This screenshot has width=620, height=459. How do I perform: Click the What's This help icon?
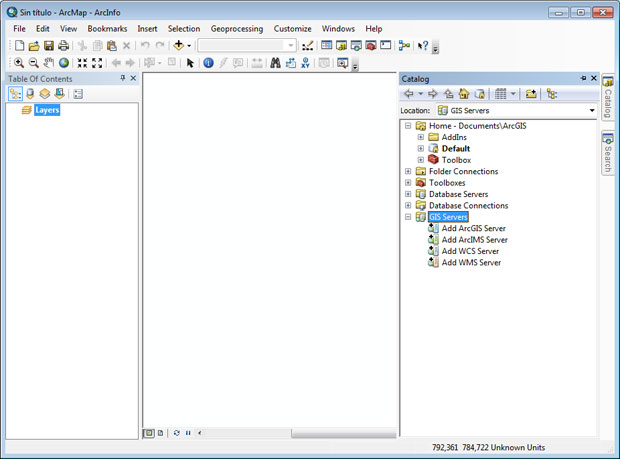[423, 45]
